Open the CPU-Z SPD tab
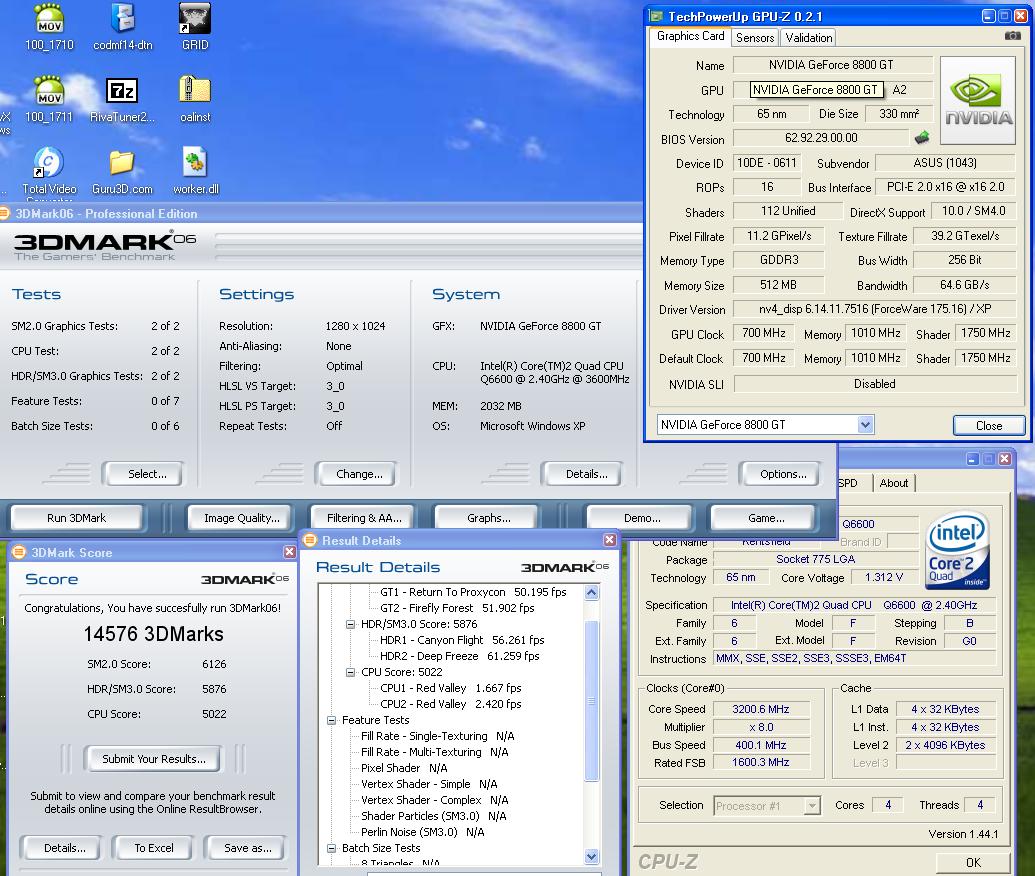 [x=850, y=483]
